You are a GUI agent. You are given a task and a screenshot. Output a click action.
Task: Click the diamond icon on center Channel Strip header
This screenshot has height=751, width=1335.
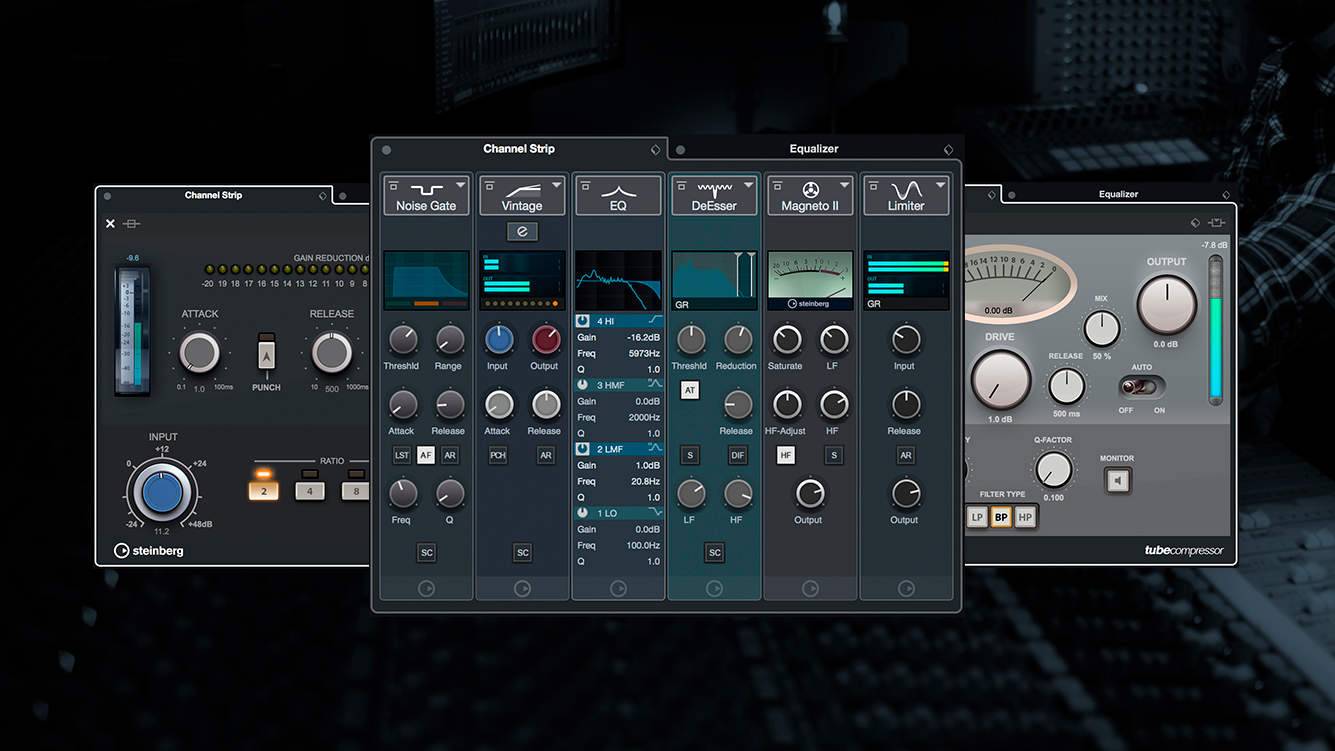pyautogui.click(x=655, y=150)
